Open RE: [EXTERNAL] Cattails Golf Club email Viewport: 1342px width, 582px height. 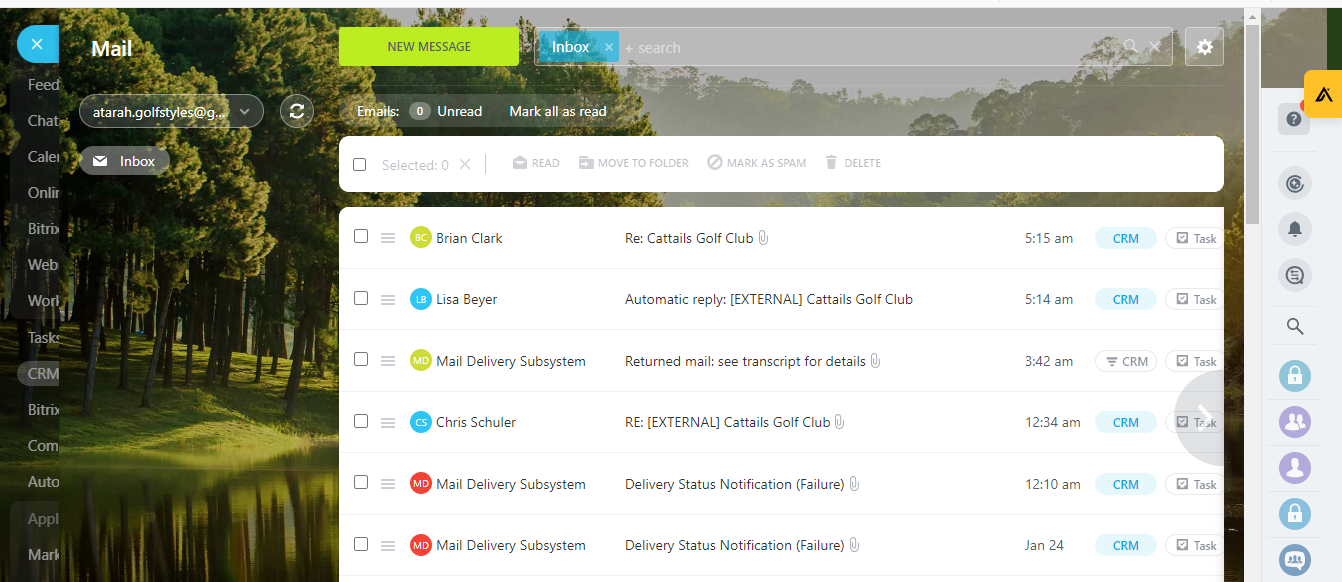tap(728, 422)
